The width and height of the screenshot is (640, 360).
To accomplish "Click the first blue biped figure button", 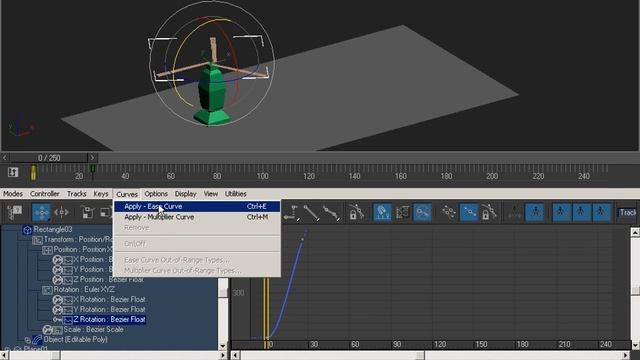I will pyautogui.click(x=535, y=213).
